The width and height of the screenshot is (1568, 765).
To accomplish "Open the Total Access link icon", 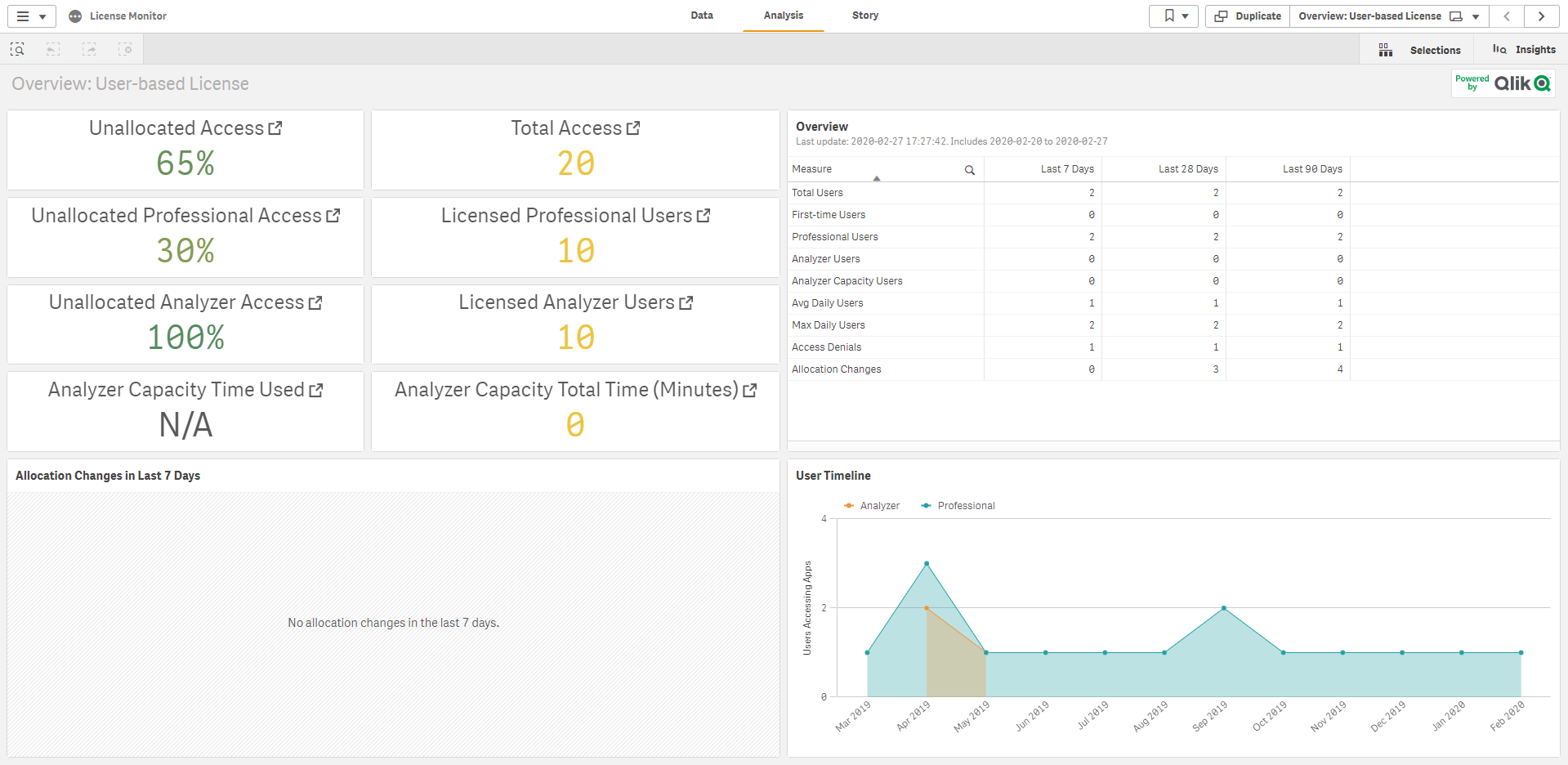I will click(x=633, y=128).
